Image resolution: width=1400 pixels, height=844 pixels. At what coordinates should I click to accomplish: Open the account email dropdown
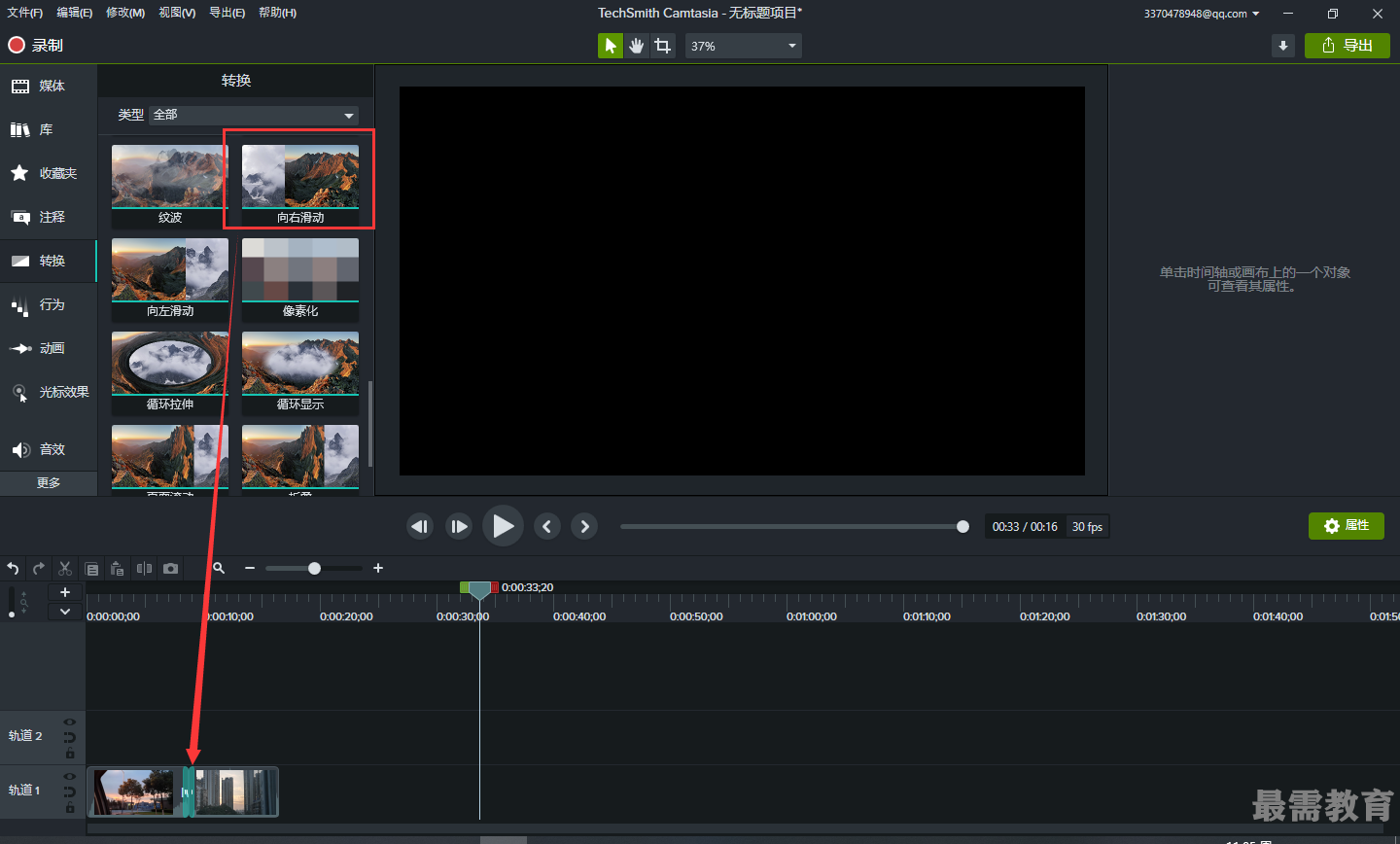[x=1202, y=14]
